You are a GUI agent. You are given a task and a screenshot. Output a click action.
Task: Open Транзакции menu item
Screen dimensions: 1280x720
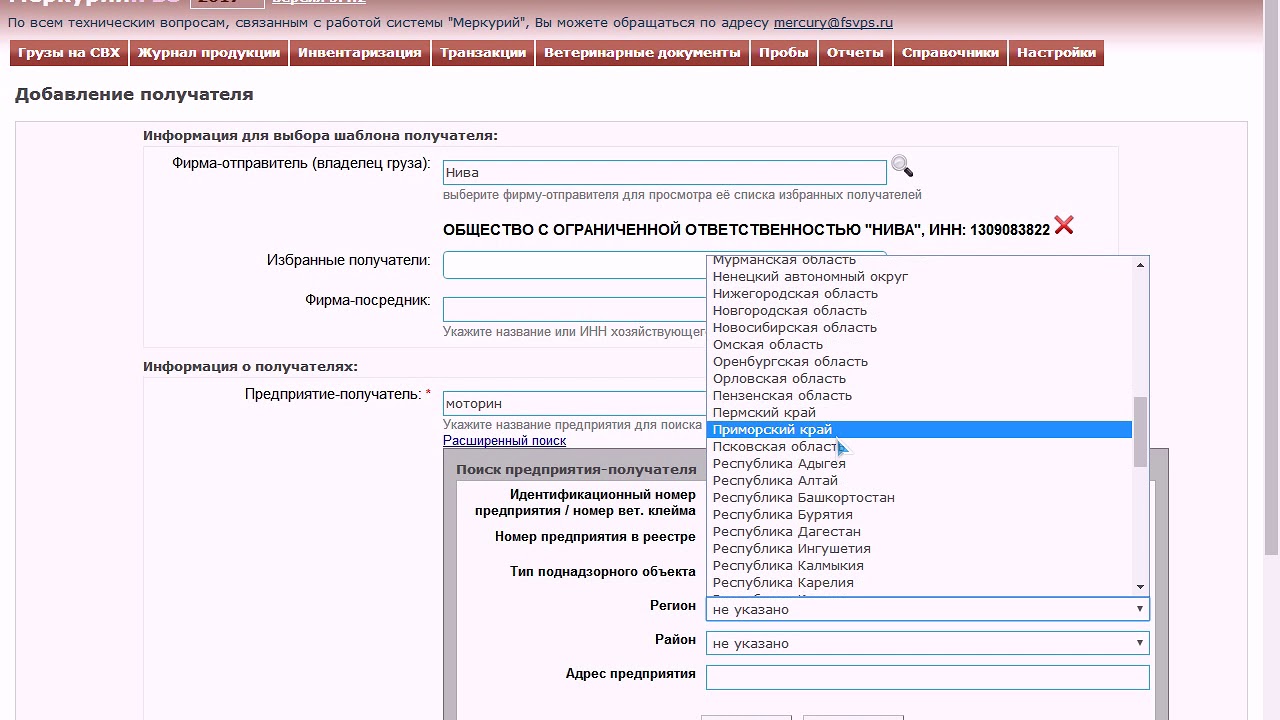coord(483,53)
